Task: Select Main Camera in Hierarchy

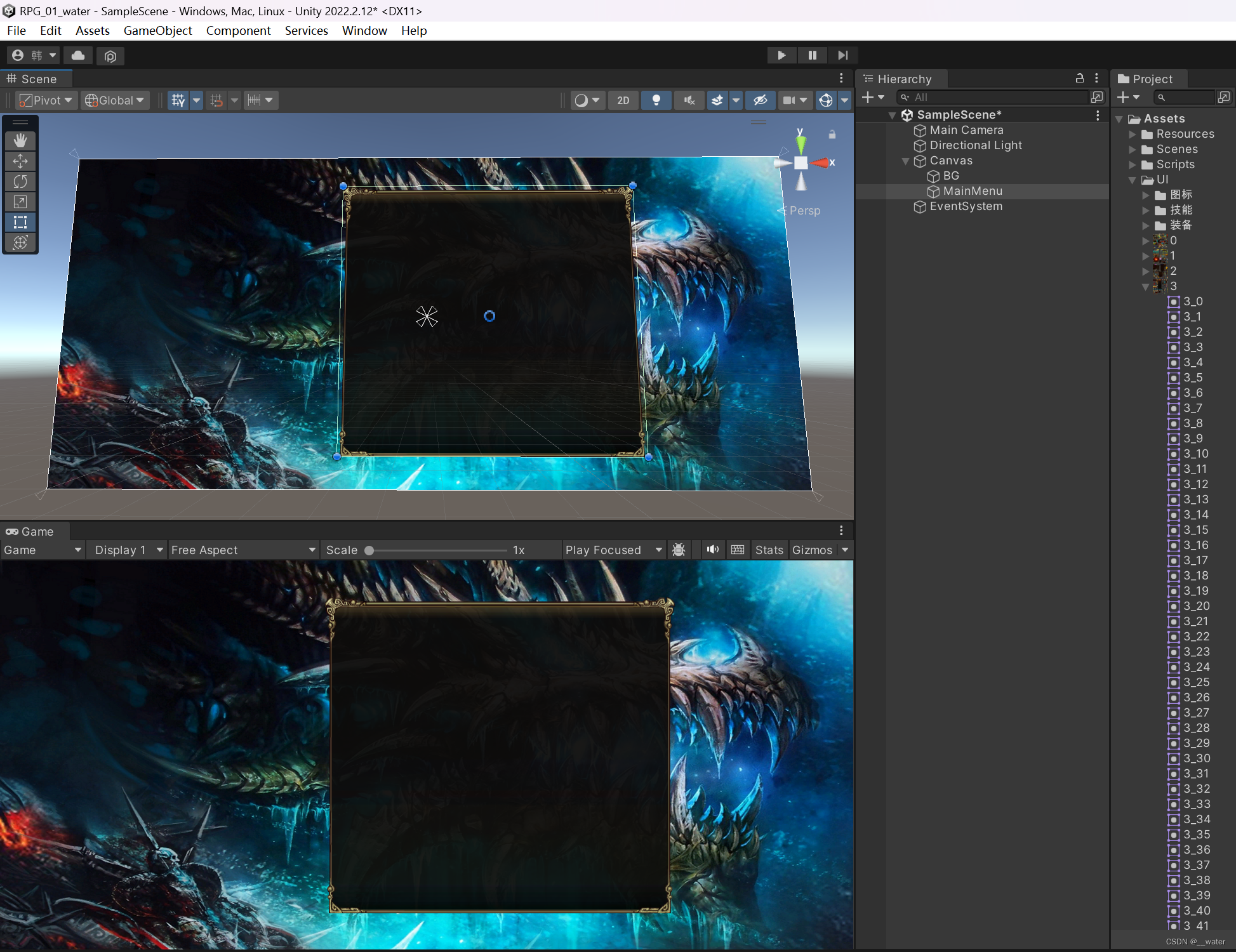Action: (966, 130)
